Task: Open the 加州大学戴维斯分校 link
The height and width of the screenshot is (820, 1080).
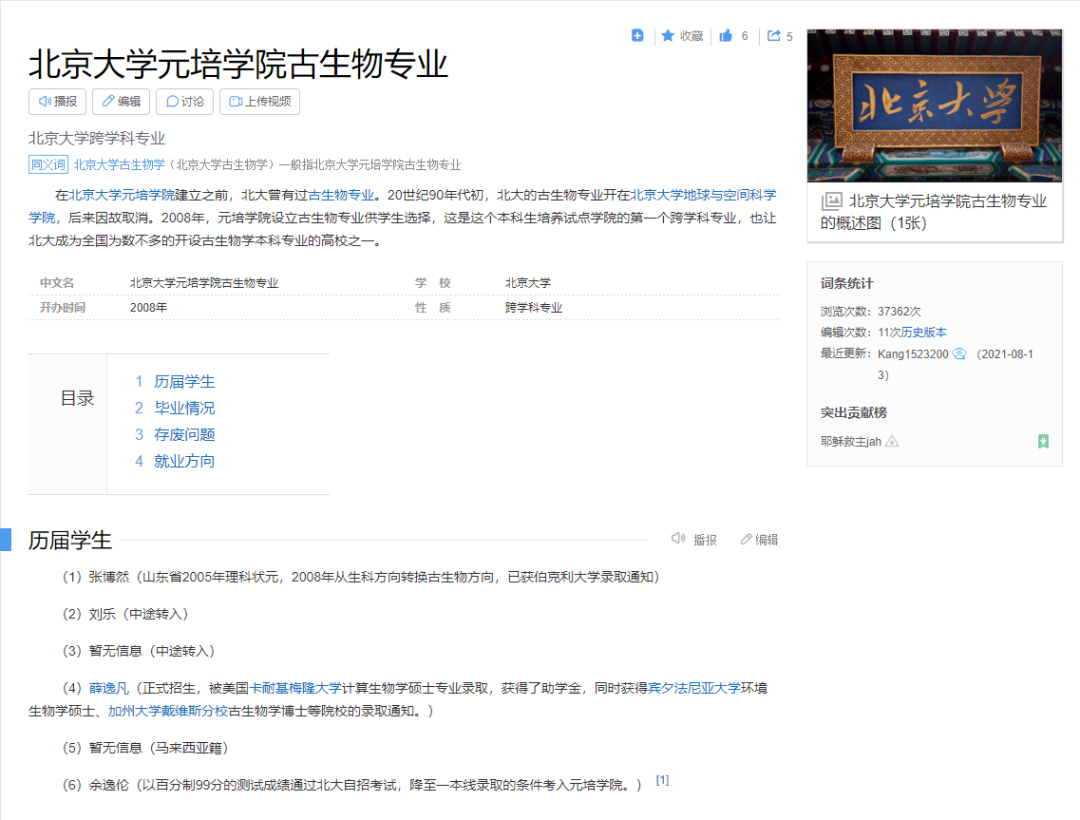Action: pyautogui.click(x=168, y=711)
